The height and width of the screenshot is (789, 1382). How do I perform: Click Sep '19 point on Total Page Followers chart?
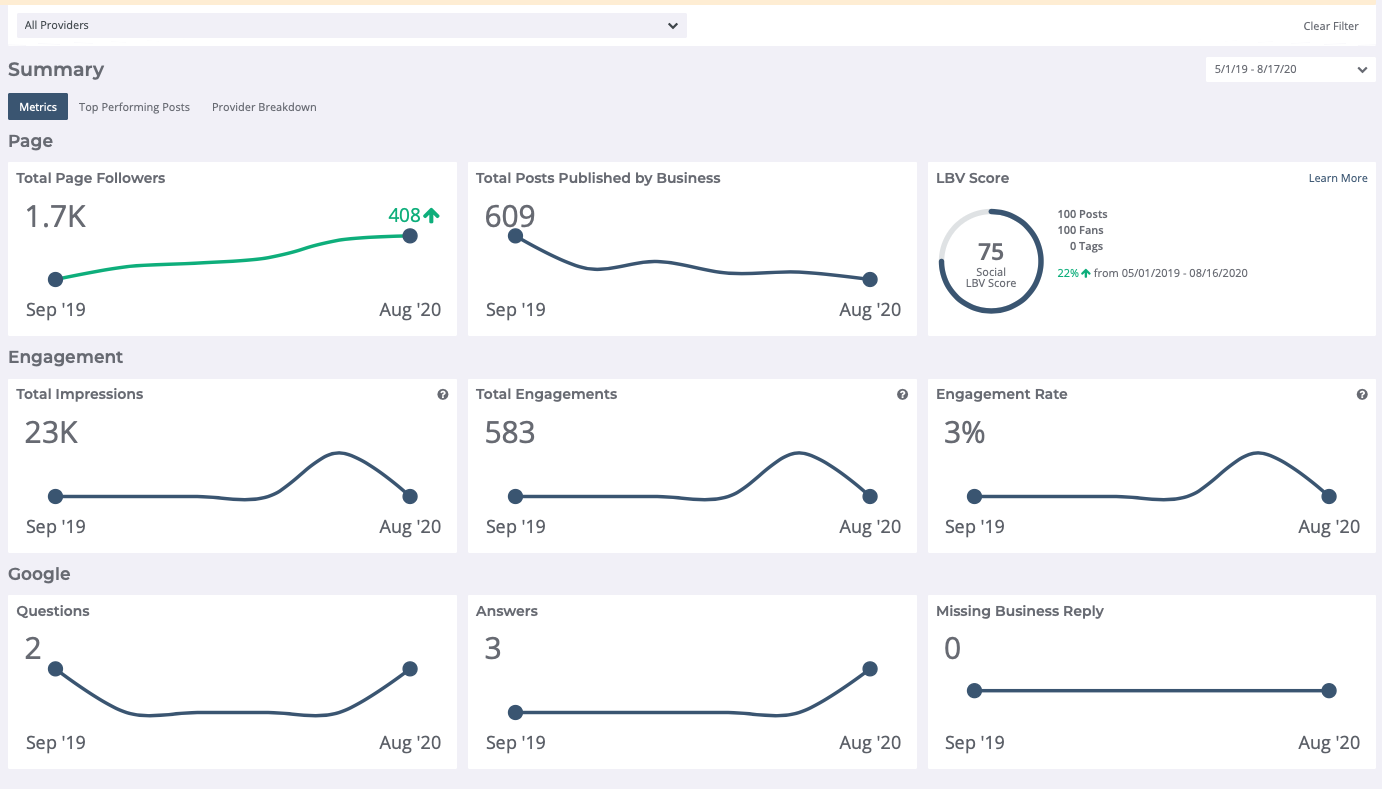coord(55,279)
